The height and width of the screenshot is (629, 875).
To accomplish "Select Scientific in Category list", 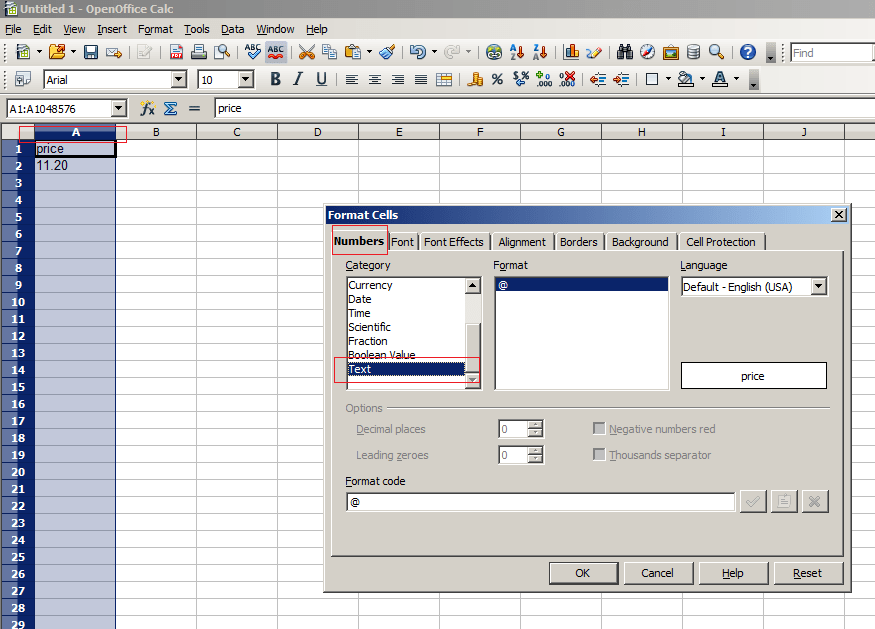I will pos(406,326).
